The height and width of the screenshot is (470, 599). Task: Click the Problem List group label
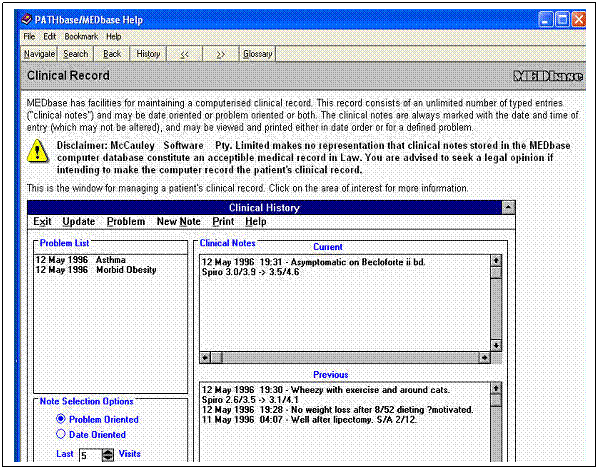coord(65,243)
